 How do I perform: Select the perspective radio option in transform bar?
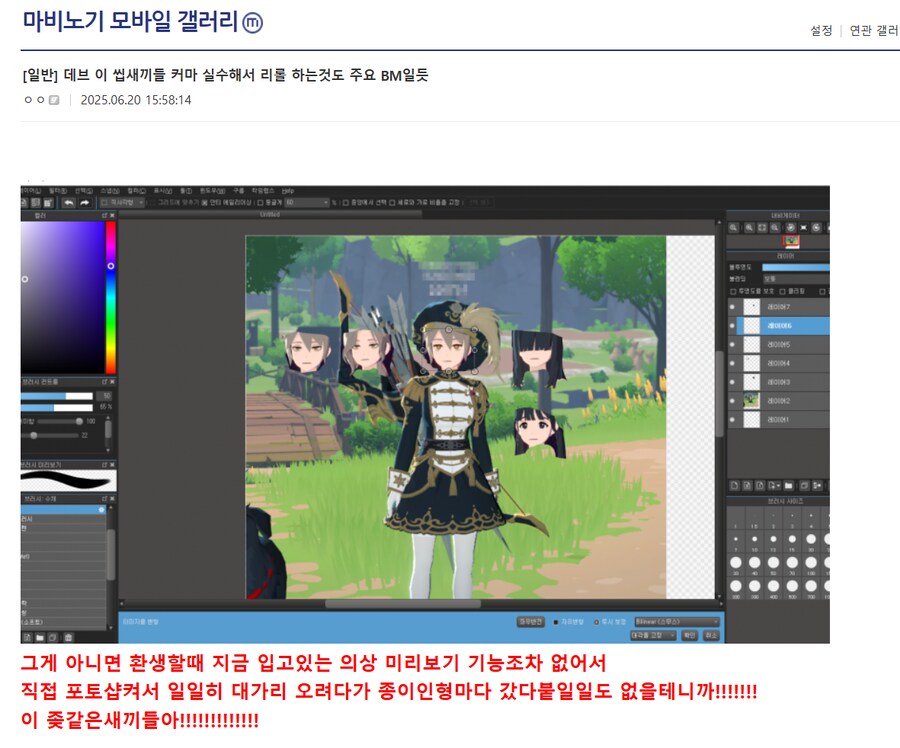click(596, 622)
